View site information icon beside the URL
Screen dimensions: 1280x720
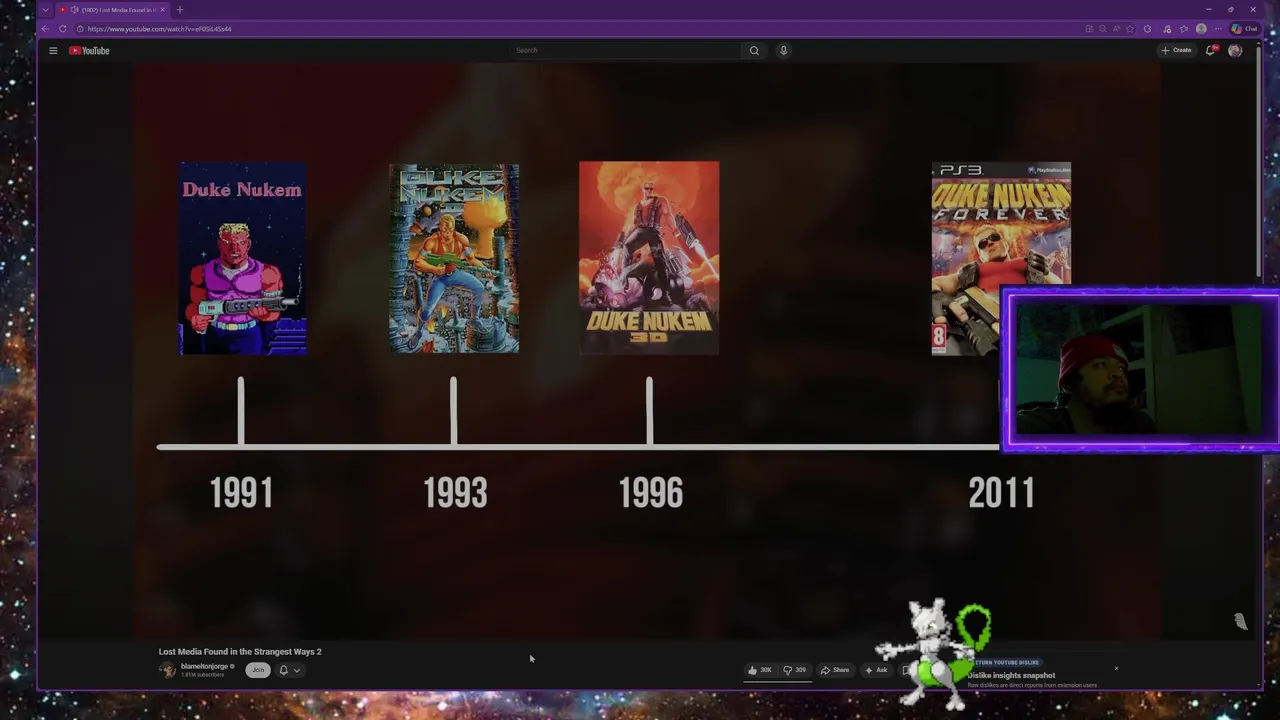(x=79, y=28)
